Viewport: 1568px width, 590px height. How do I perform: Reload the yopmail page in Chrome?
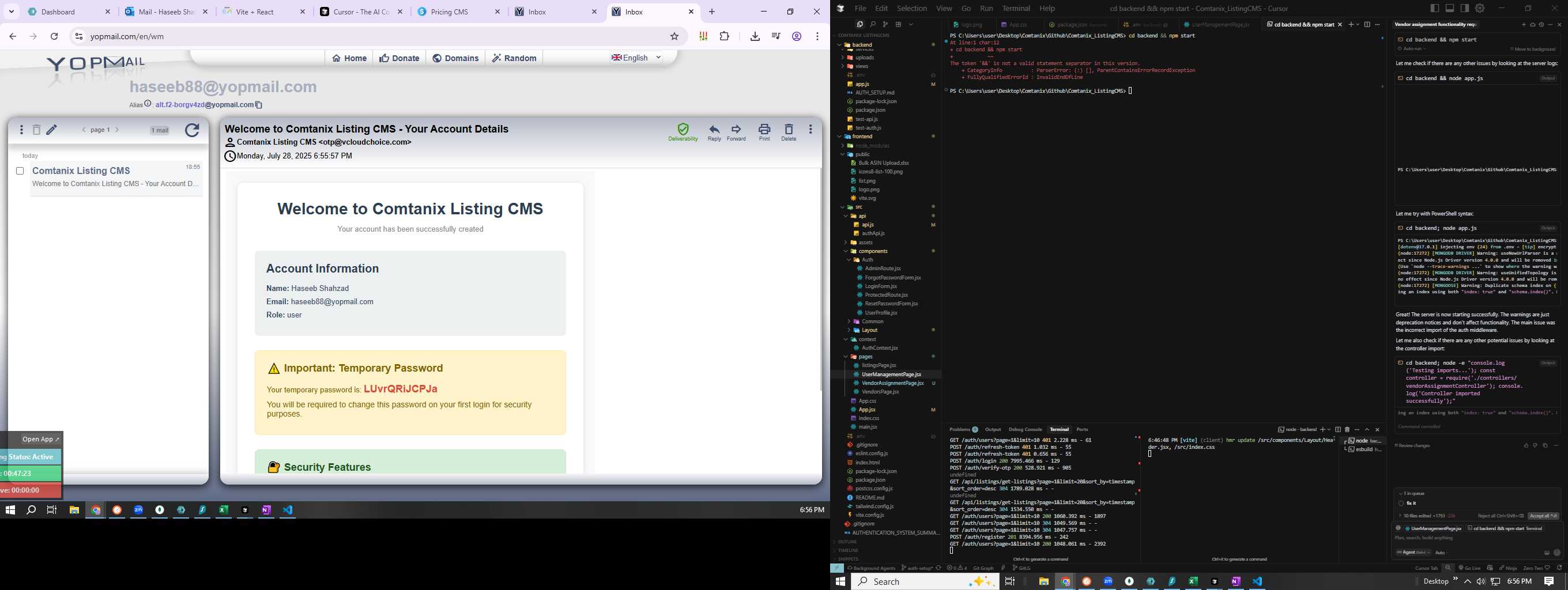(54, 36)
